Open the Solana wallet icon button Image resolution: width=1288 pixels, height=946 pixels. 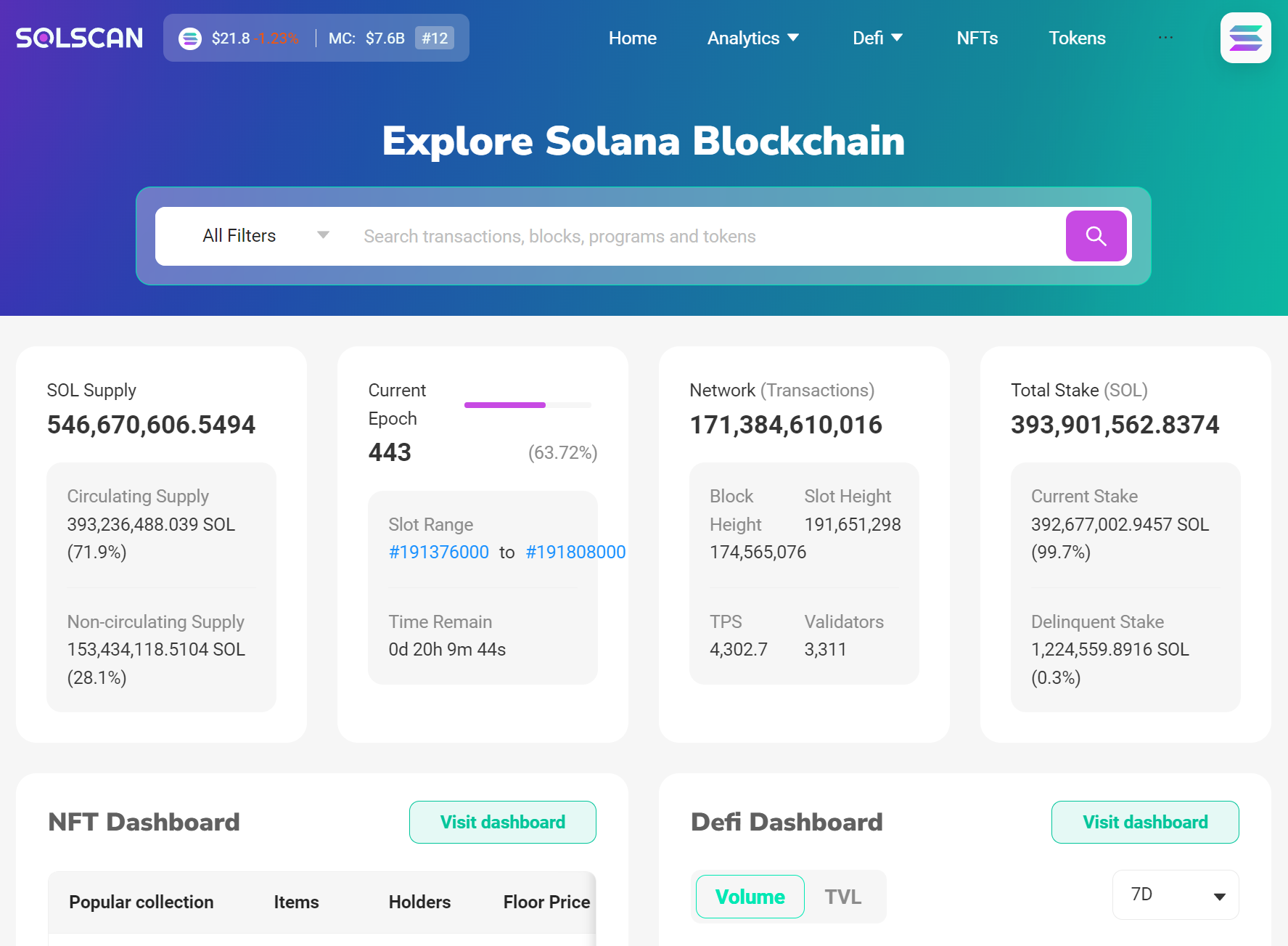pos(1245,38)
